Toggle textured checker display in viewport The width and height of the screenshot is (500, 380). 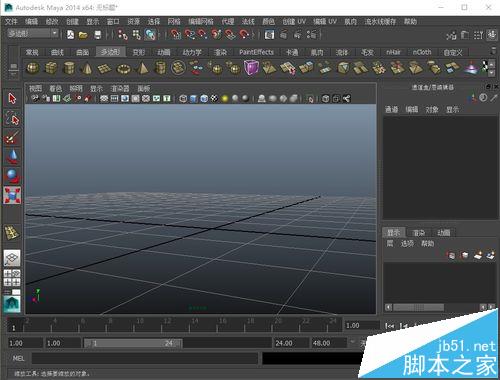click(x=214, y=99)
